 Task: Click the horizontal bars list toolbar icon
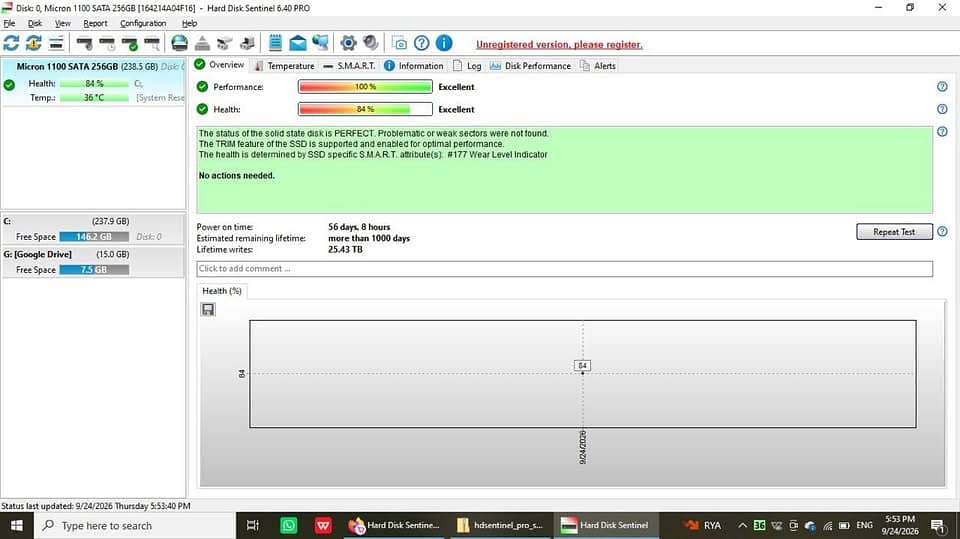tap(56, 43)
